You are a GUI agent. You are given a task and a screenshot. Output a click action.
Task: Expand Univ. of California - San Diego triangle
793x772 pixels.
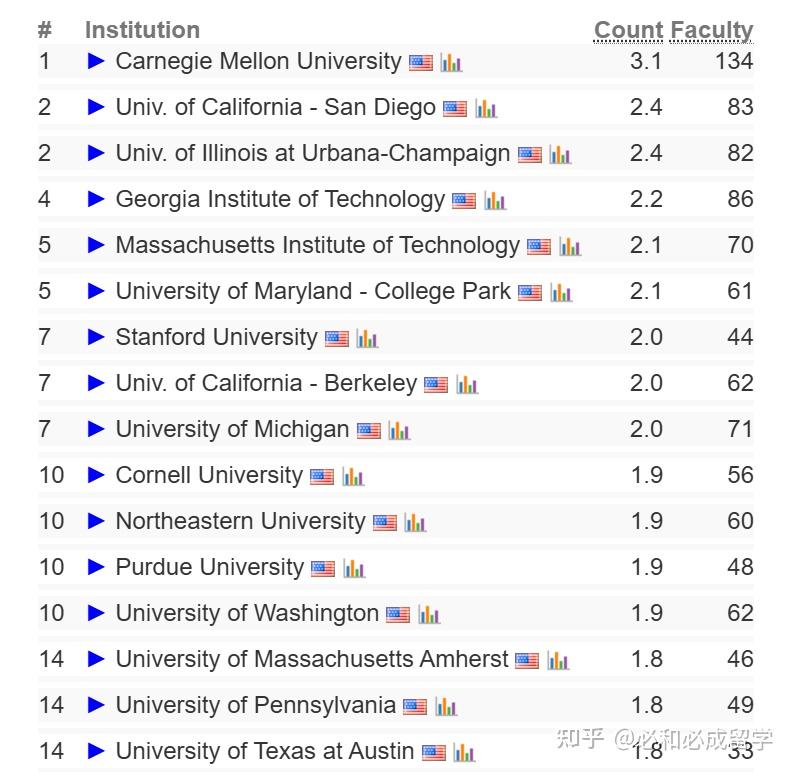tap(96, 107)
